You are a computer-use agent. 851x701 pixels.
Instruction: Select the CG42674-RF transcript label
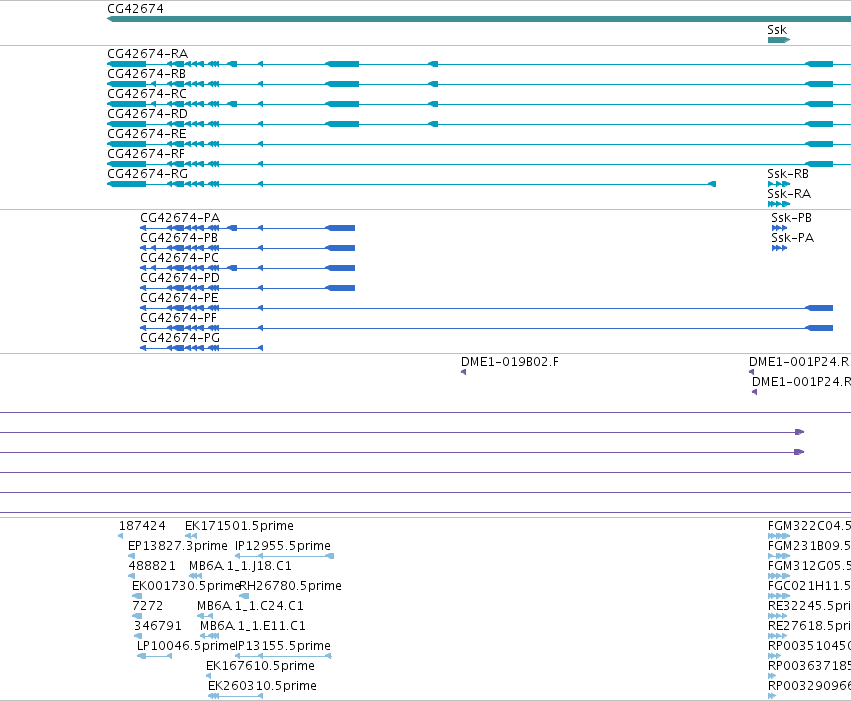click(146, 154)
